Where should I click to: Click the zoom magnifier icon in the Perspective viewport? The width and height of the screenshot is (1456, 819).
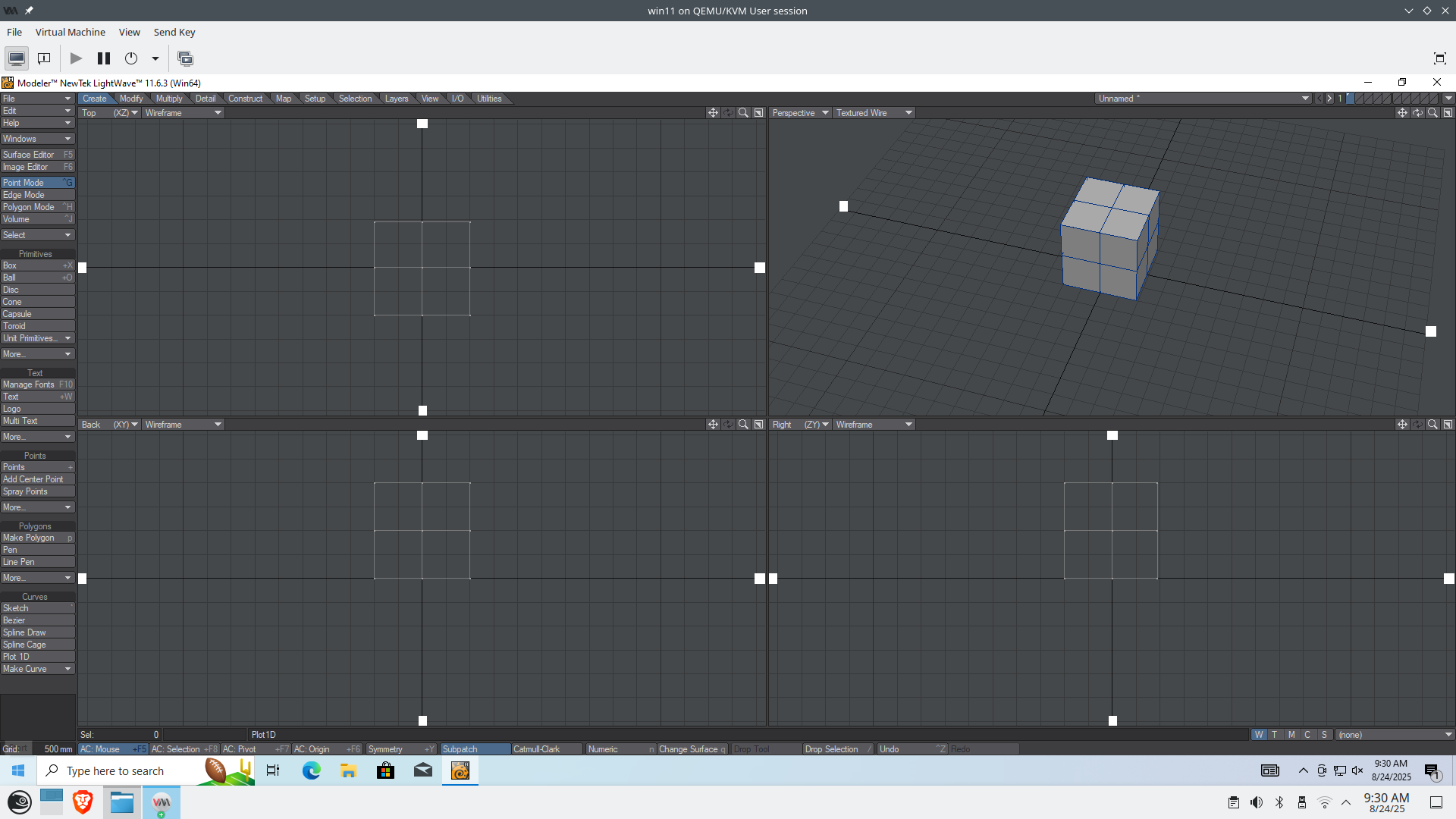tap(1432, 113)
